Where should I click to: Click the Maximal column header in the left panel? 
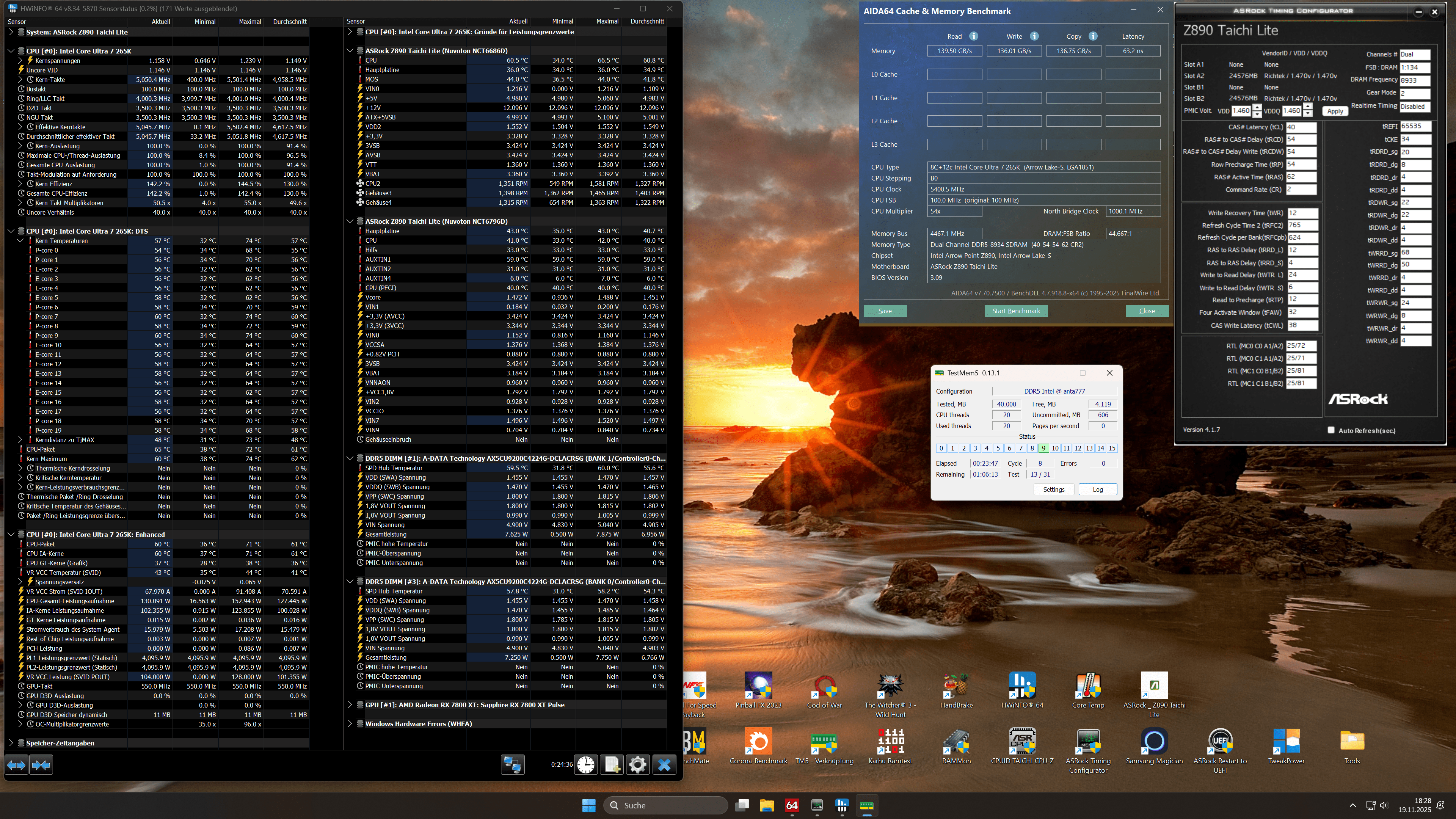click(x=249, y=22)
